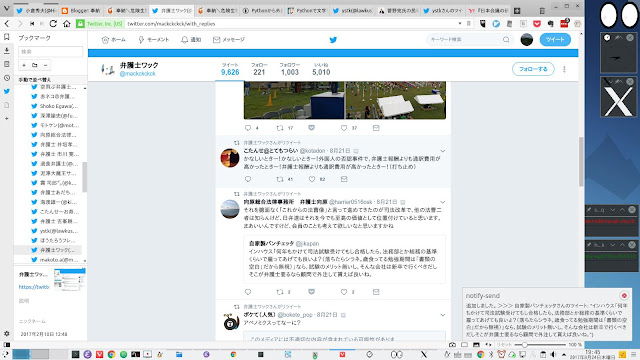The width and height of the screenshot is (640, 360).
Task: Reload the current Twitter page
Action: (x=53, y=24)
